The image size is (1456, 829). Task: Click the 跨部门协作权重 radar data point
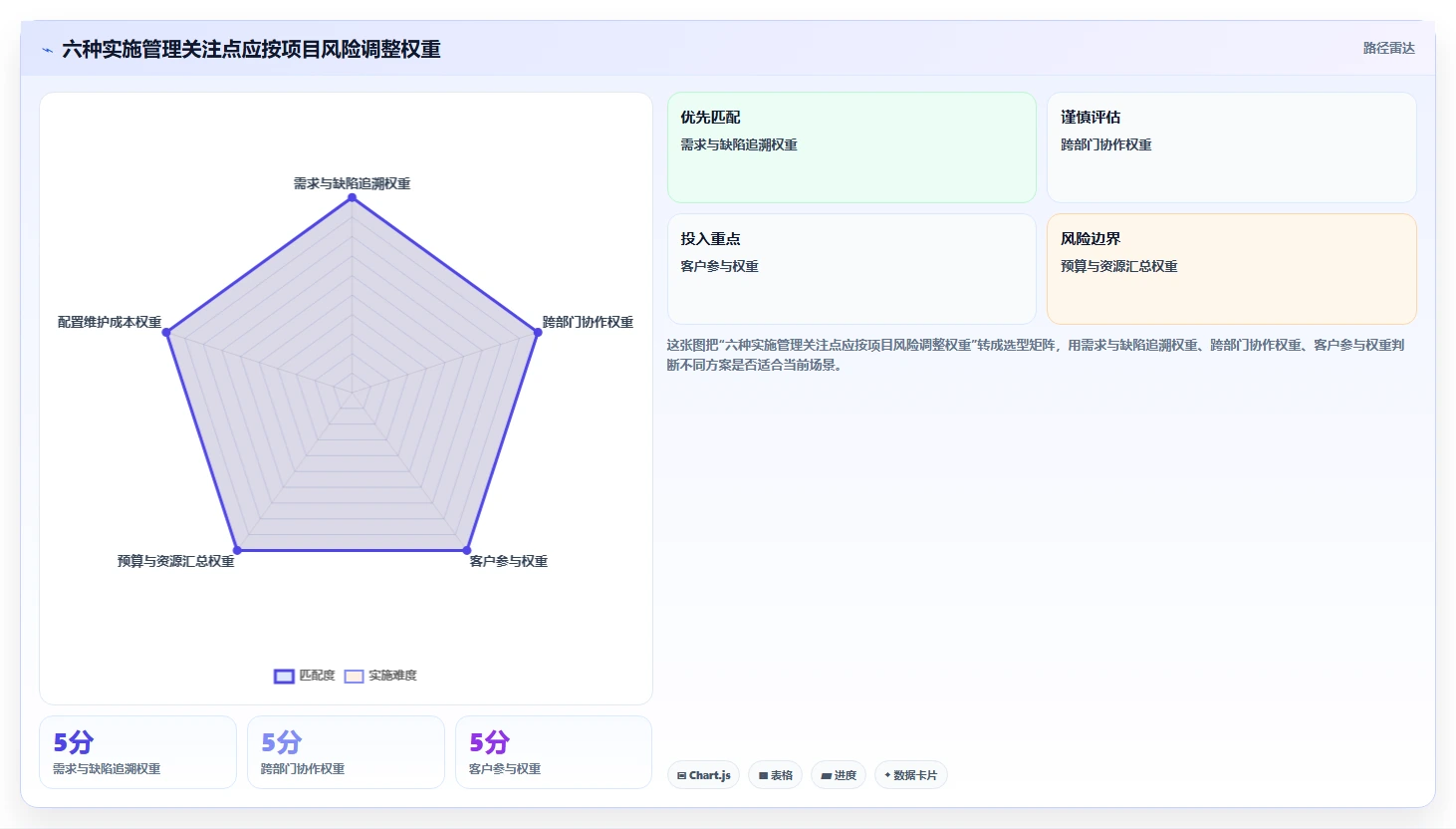coord(538,332)
